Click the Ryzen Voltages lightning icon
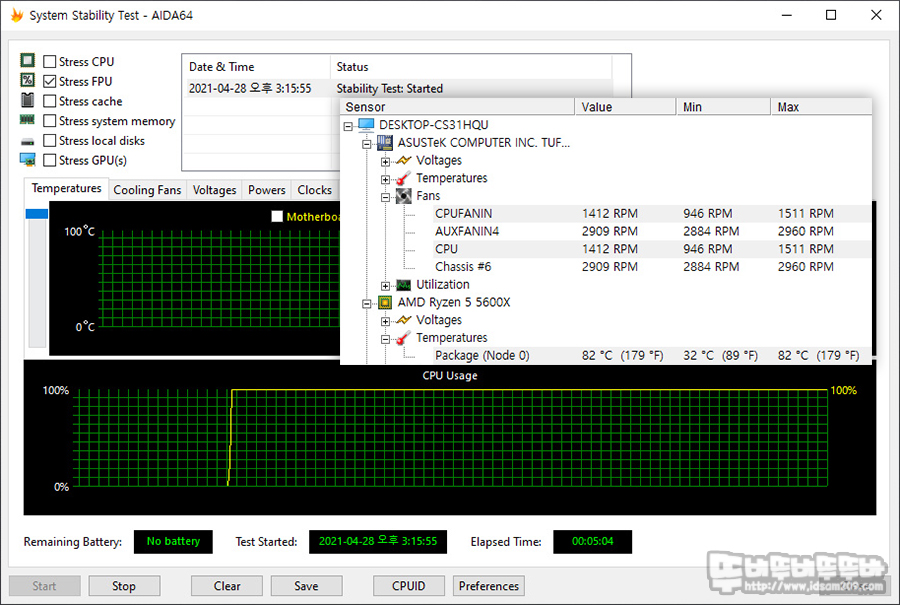Viewport: 900px width, 605px height. click(x=404, y=320)
